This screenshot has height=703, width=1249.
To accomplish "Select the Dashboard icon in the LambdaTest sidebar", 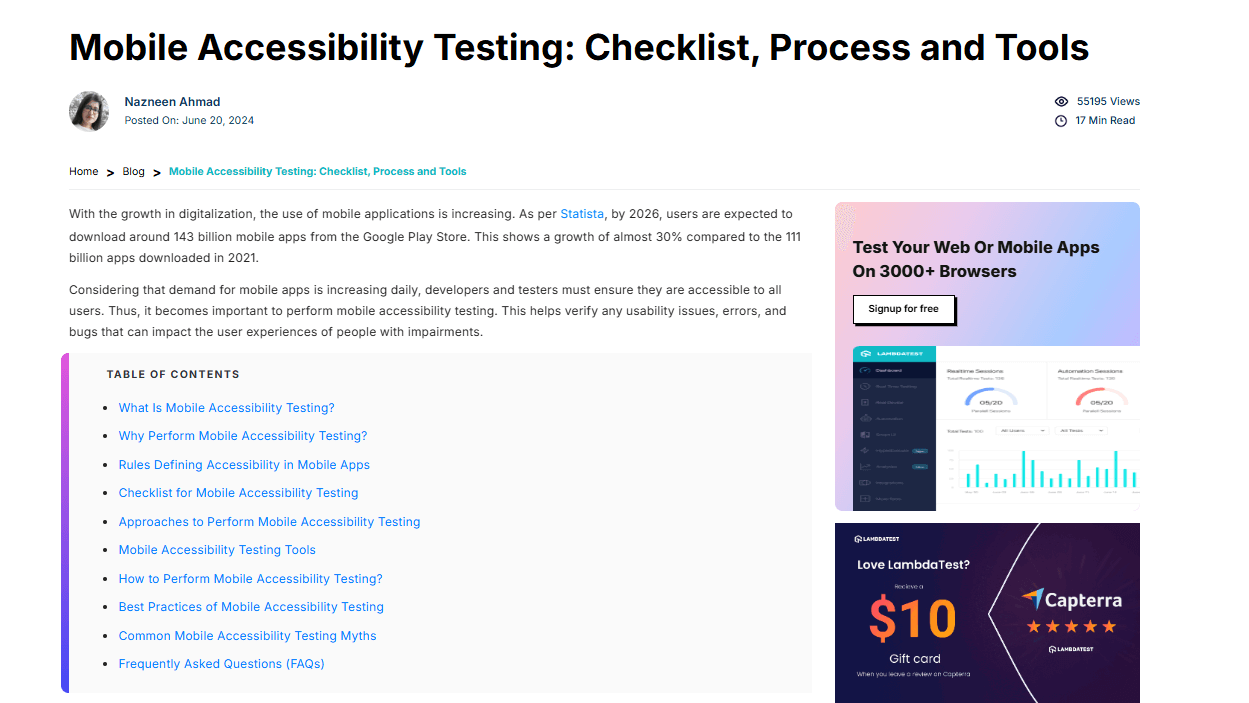I will coord(865,371).
